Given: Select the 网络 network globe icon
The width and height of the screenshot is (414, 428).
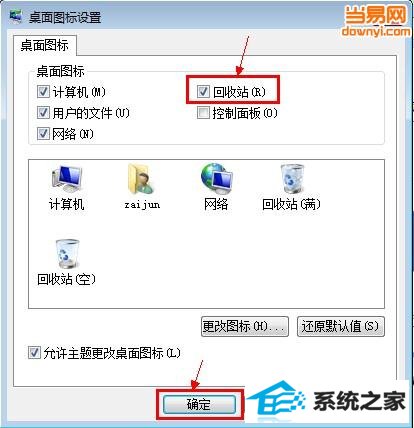Looking at the screenshot, I should point(216,179).
